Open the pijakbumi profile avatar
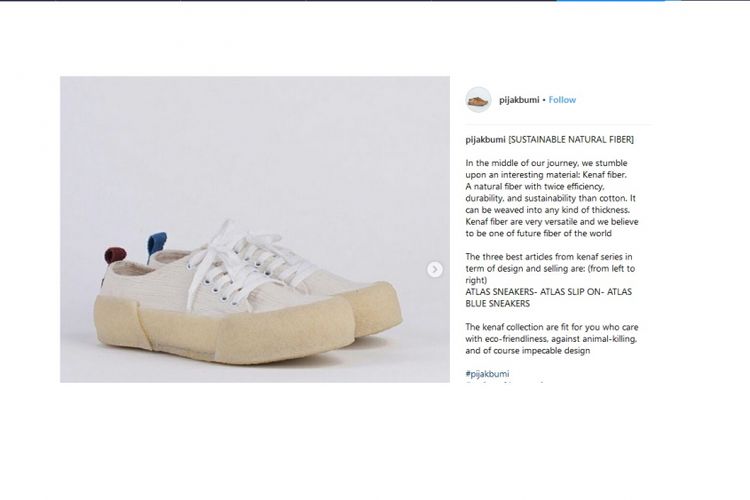This screenshot has width=750, height=500. click(478, 100)
